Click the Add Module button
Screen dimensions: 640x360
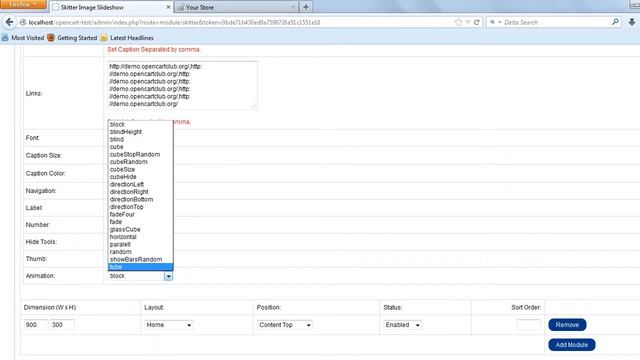pos(572,344)
